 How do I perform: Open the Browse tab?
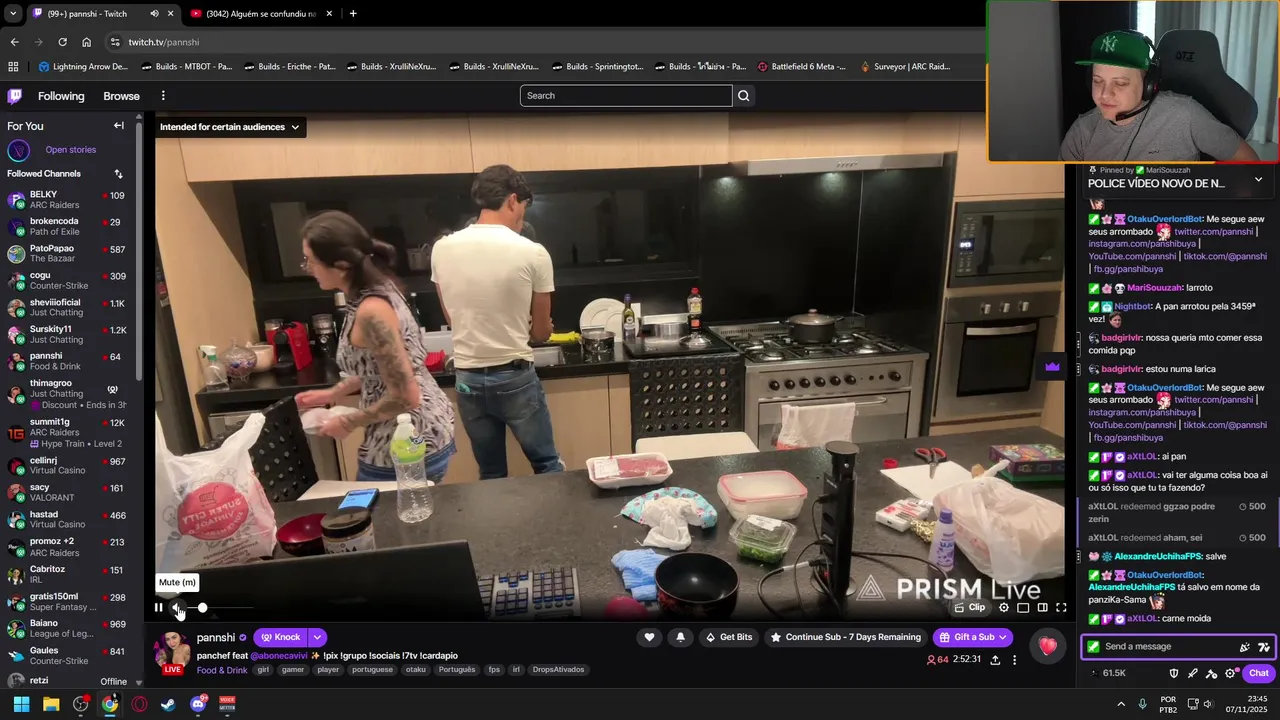121,96
